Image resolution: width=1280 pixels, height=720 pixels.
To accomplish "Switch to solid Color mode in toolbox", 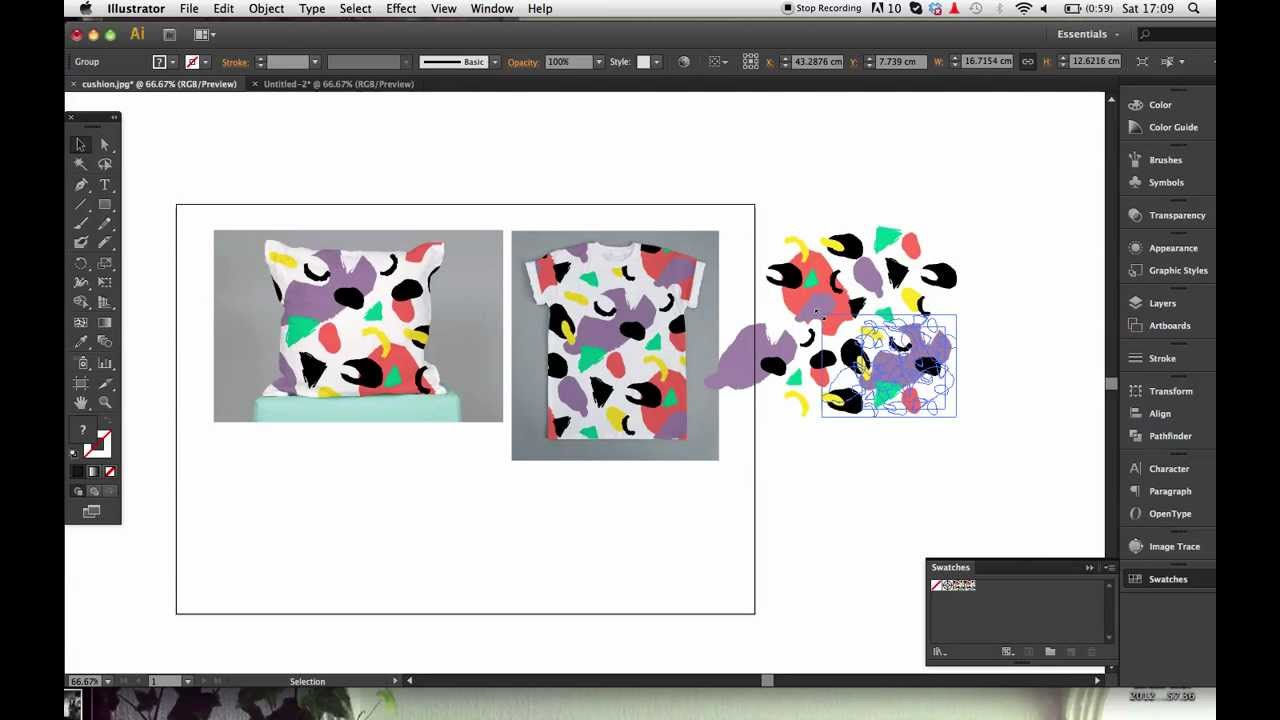I will tap(78, 472).
